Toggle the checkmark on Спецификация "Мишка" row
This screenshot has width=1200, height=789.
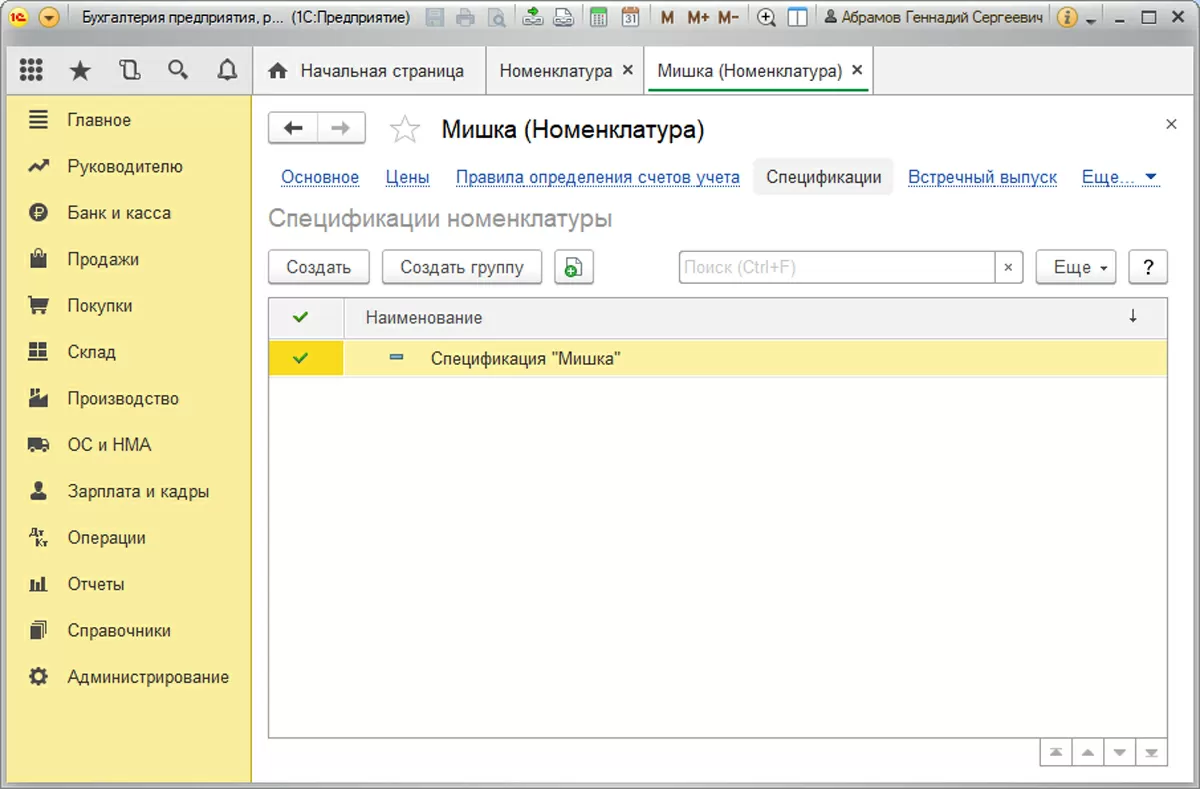(300, 358)
